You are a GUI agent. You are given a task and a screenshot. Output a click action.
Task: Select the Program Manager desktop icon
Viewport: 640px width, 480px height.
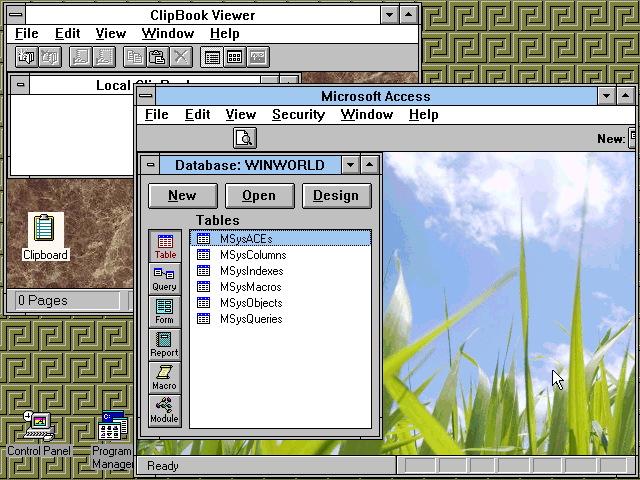113,440
